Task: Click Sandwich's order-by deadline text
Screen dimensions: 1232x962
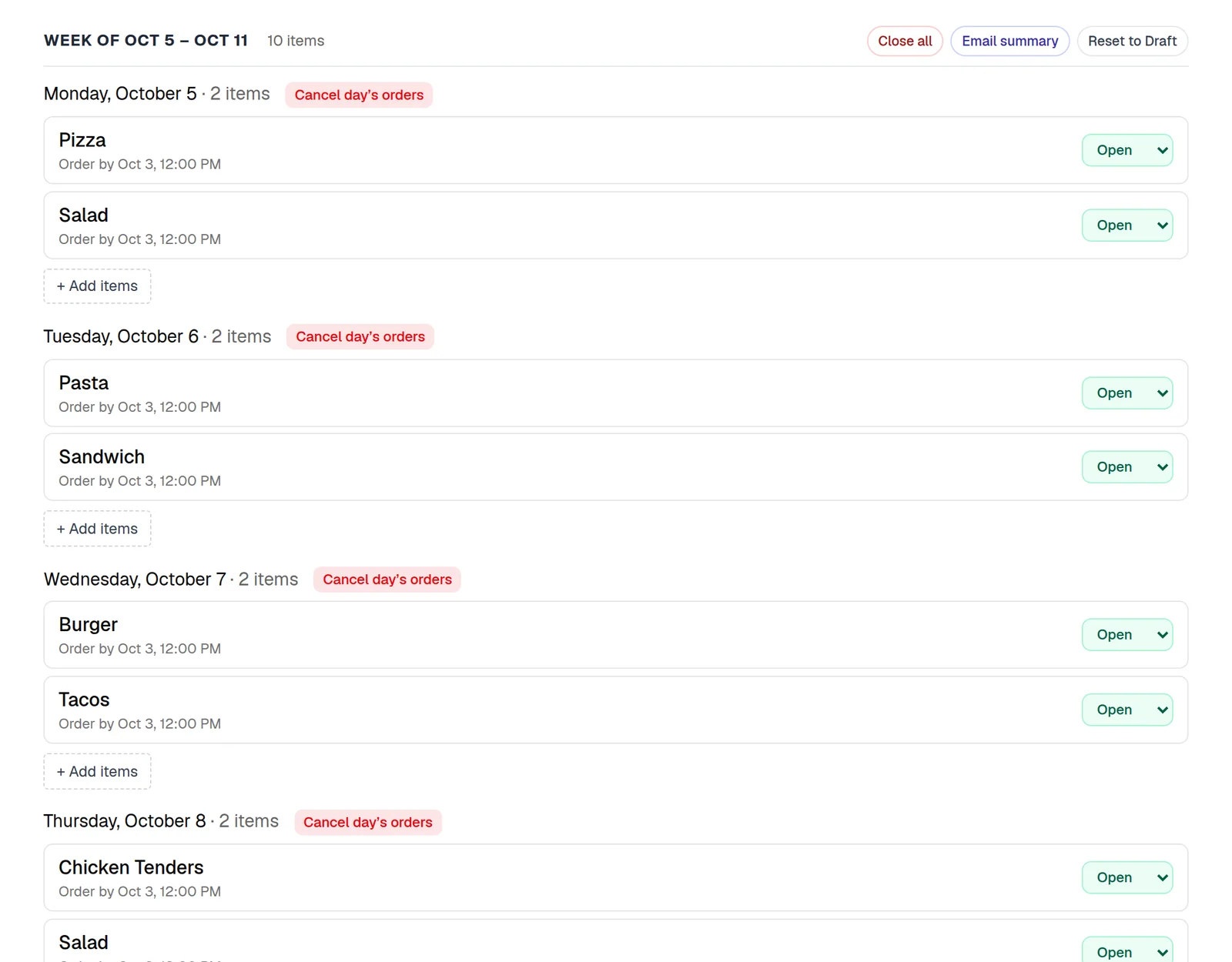Action: 139,481
